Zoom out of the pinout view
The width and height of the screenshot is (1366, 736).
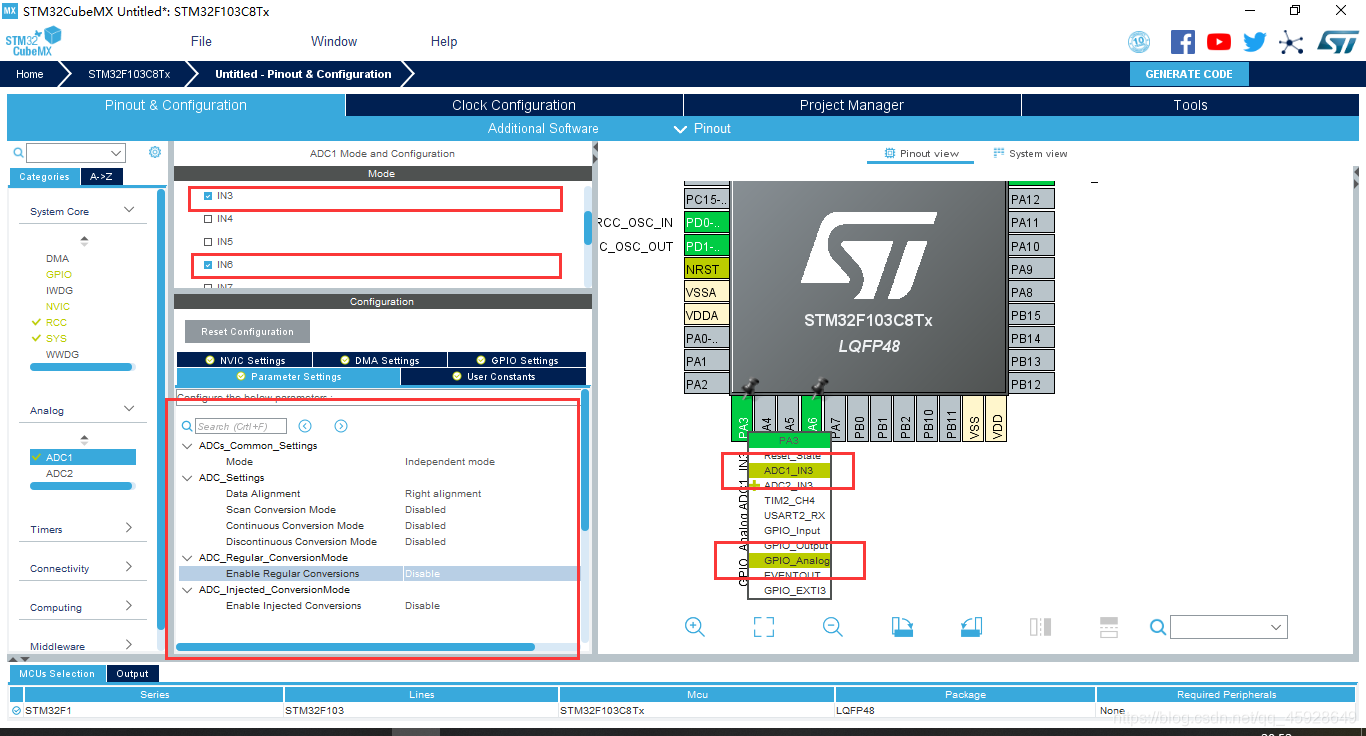[x=833, y=627]
